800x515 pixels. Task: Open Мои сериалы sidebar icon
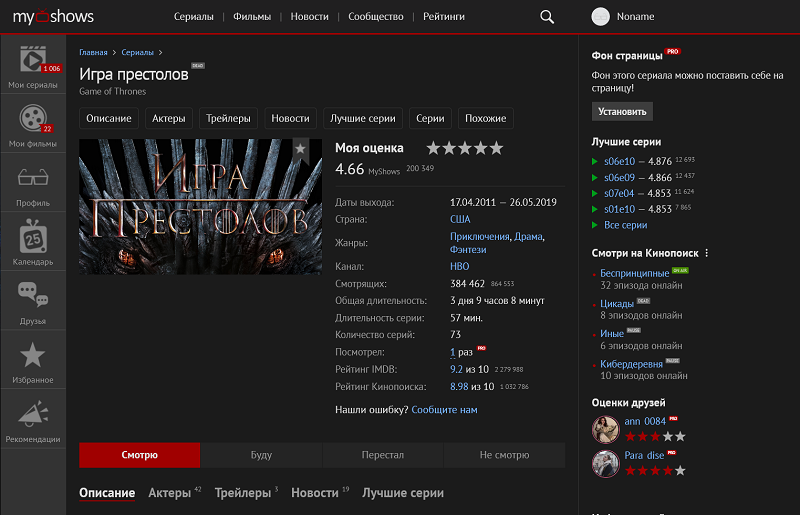pyautogui.click(x=33, y=60)
